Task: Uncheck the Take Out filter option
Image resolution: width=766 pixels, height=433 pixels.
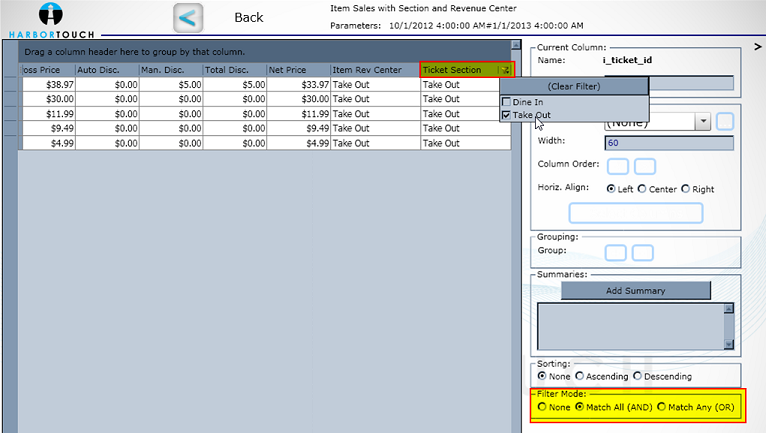Action: 507,115
